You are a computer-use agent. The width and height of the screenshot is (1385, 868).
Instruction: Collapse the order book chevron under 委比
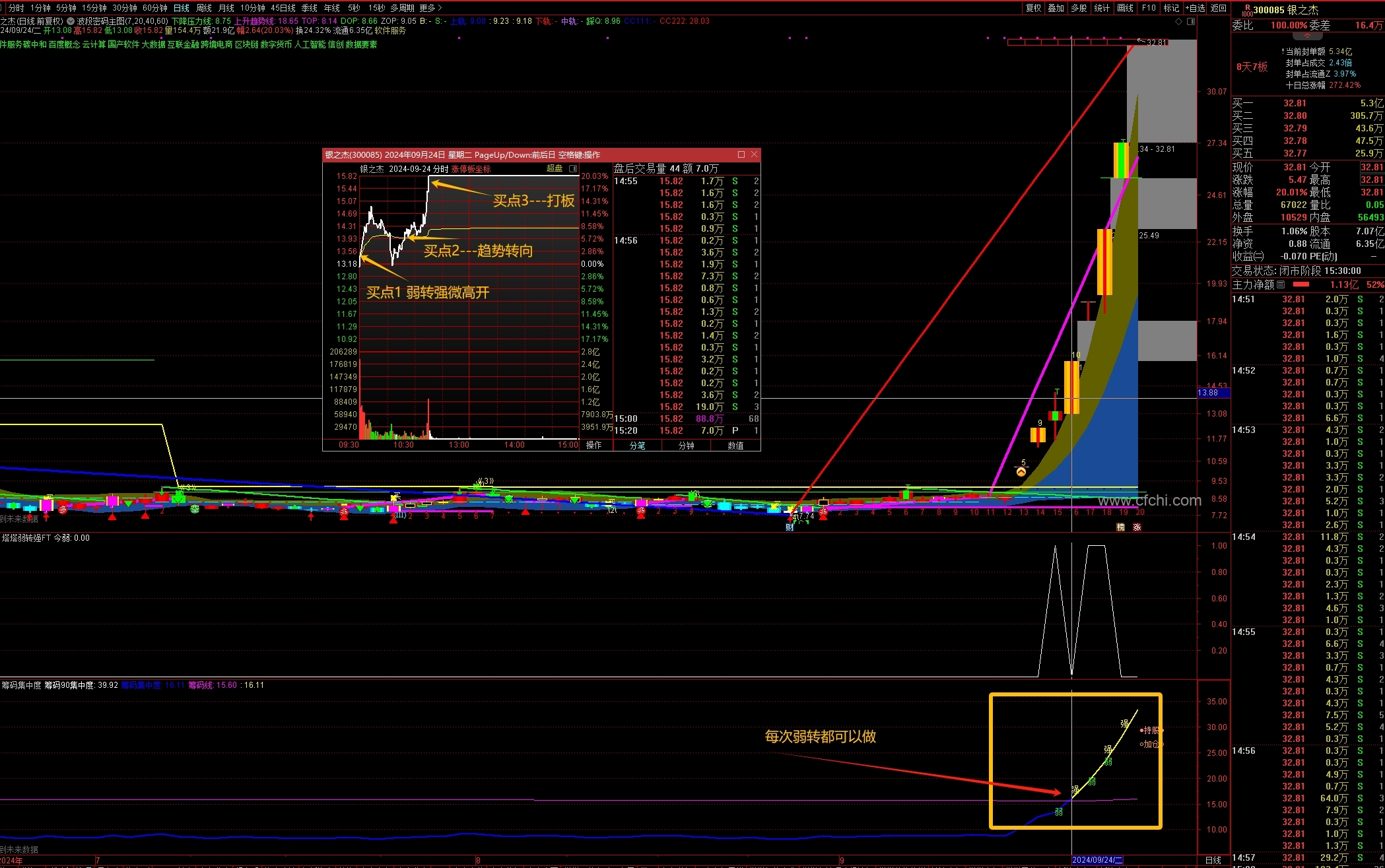(x=1307, y=36)
